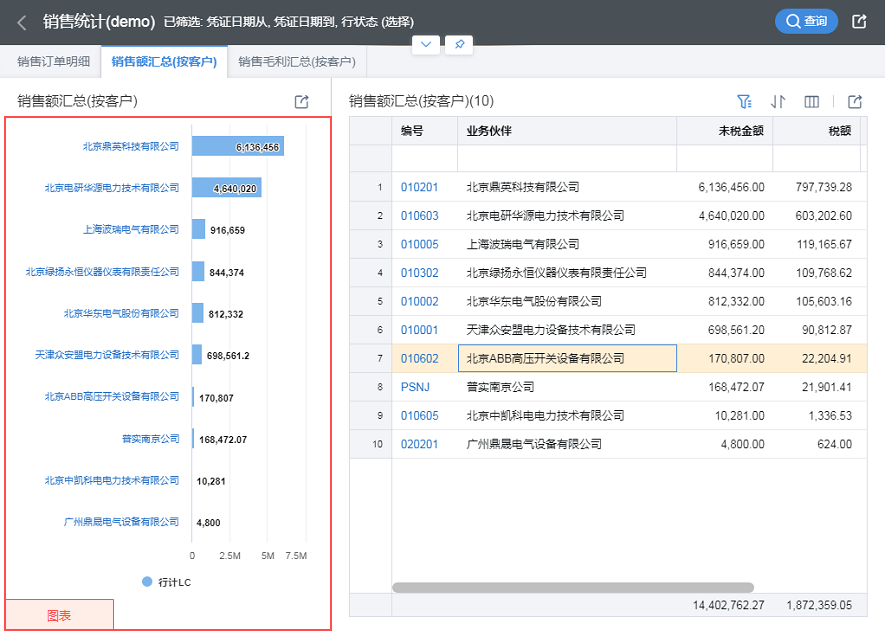This screenshot has height=631, width=885.
Task: Click the PSNJ code link
Action: [x=415, y=386]
